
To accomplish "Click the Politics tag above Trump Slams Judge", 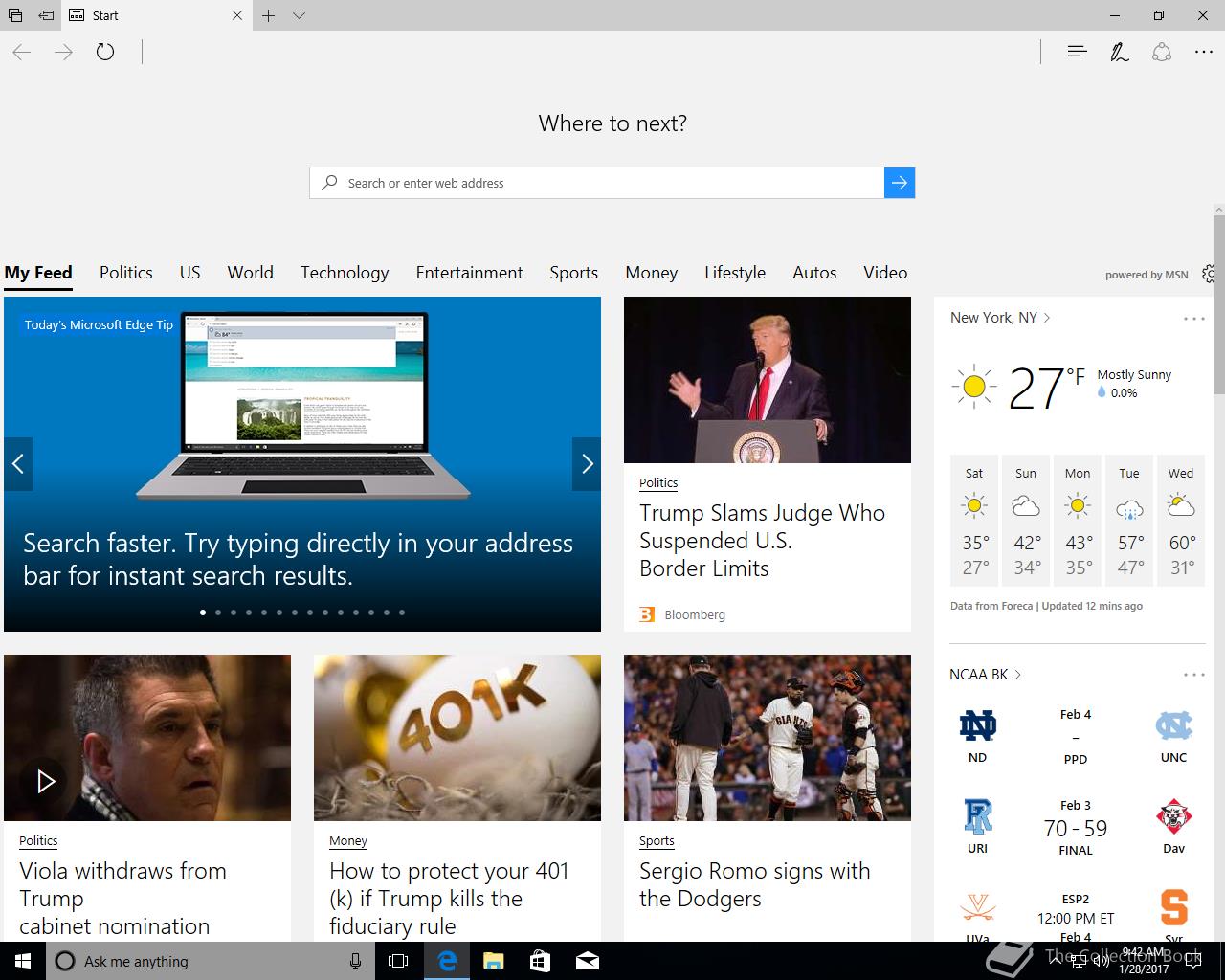I will coord(658,483).
